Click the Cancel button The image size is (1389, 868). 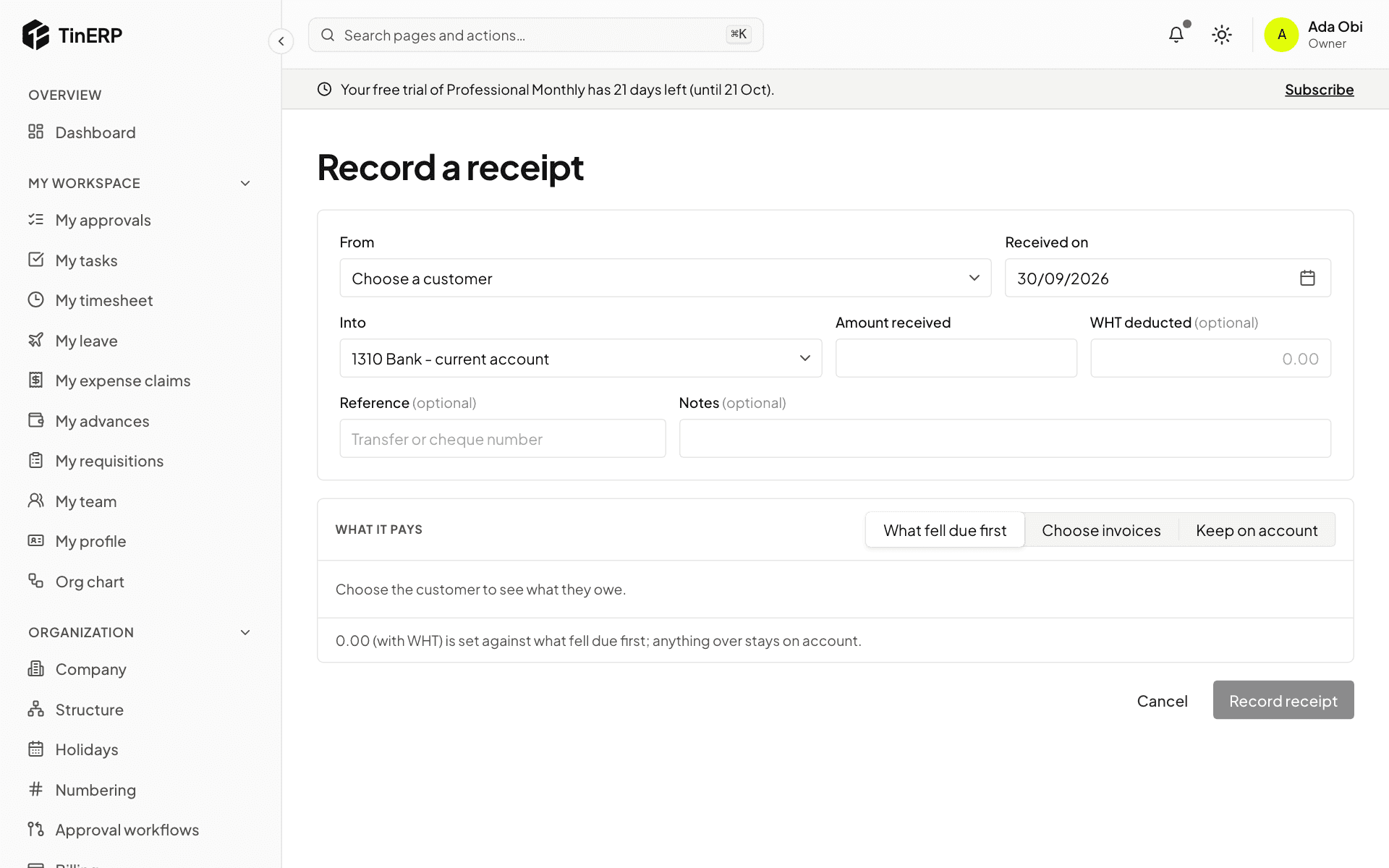click(x=1162, y=701)
